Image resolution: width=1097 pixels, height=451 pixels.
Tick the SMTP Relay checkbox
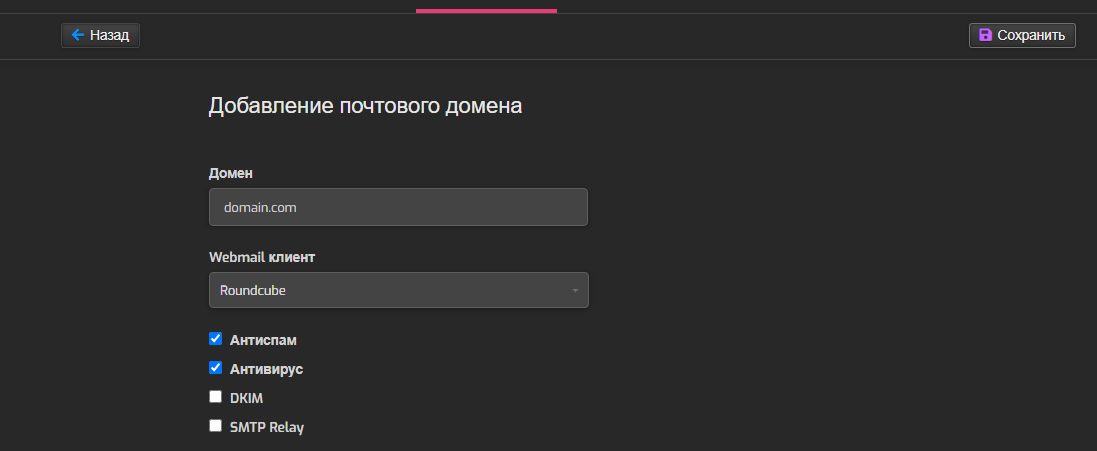point(215,425)
